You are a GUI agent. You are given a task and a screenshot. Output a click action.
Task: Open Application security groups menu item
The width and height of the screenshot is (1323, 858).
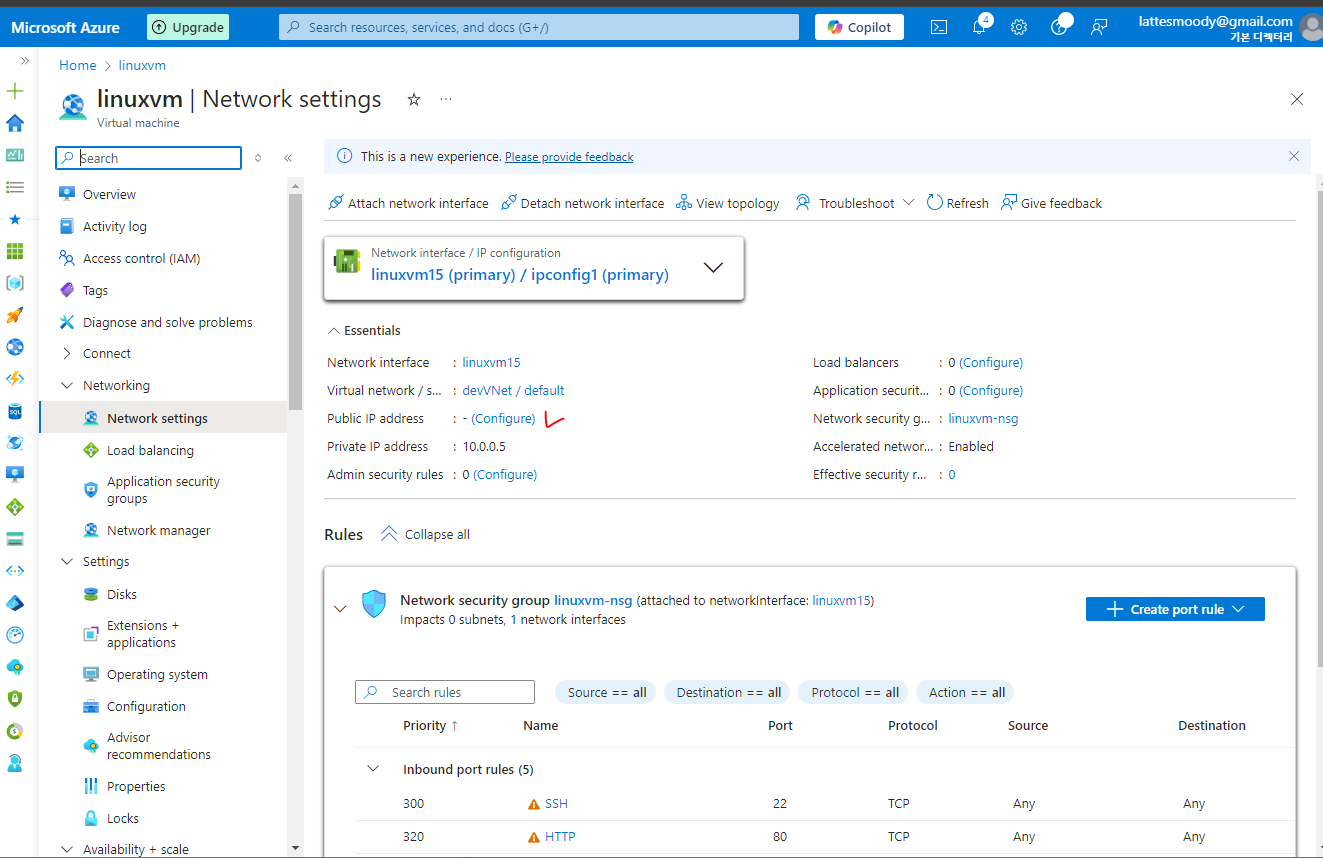[x=163, y=490]
